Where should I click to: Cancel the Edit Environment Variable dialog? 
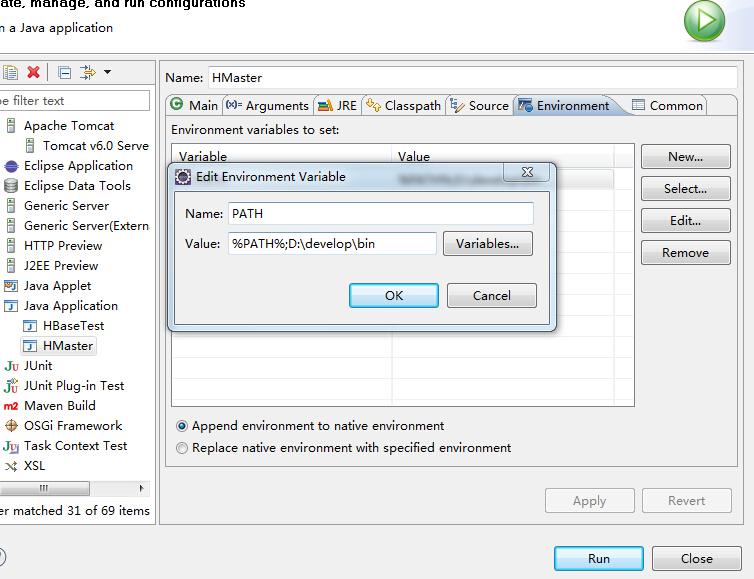click(492, 295)
